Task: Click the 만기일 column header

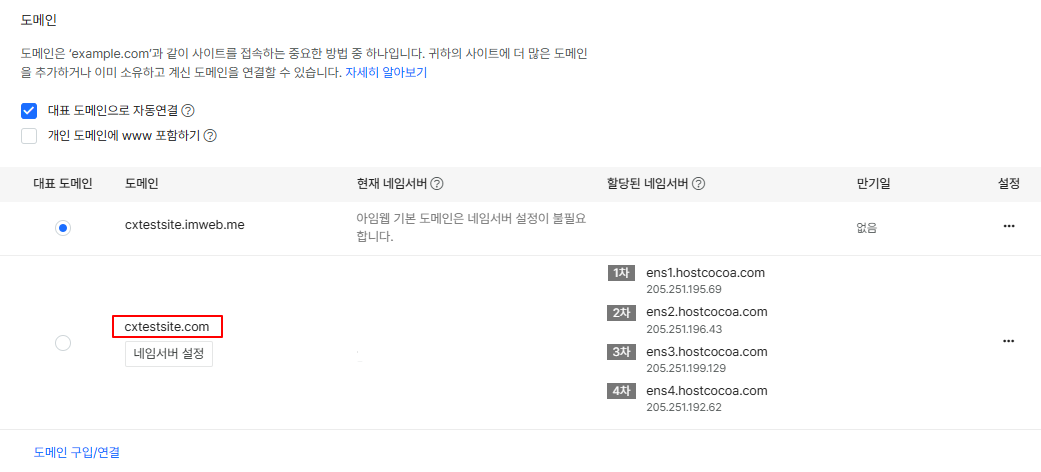Action: pos(873,184)
